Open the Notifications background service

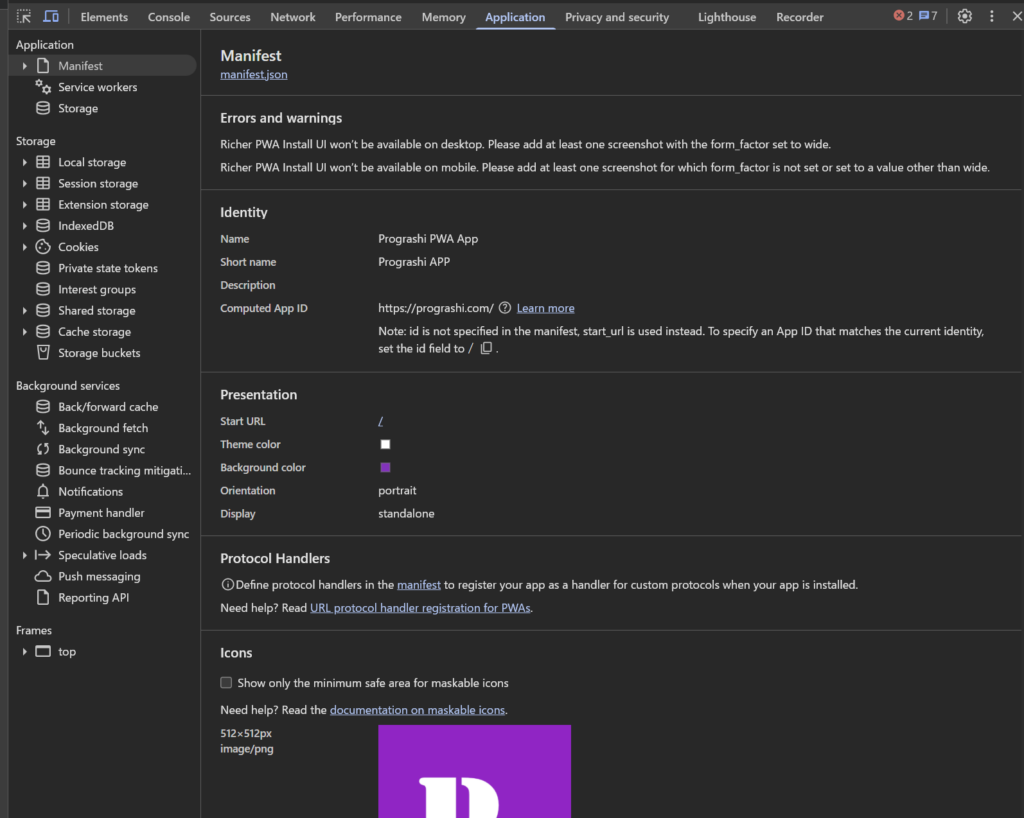(90, 492)
